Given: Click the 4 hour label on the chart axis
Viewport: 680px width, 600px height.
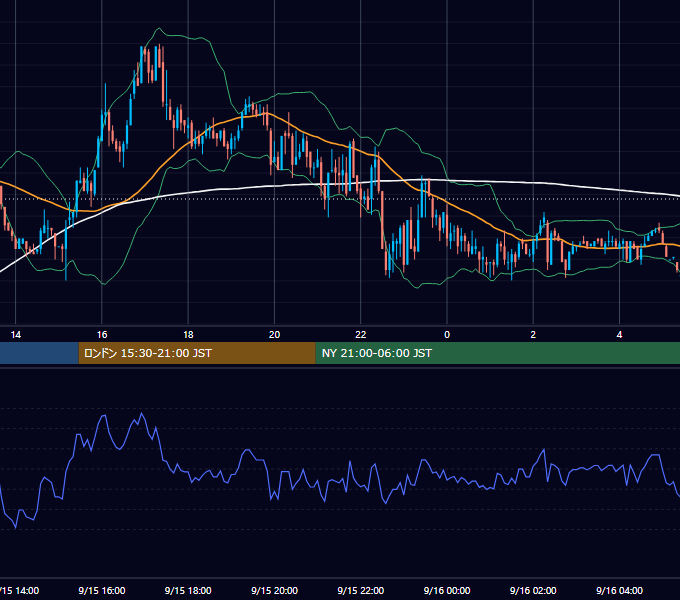Looking at the screenshot, I should click(x=619, y=335).
